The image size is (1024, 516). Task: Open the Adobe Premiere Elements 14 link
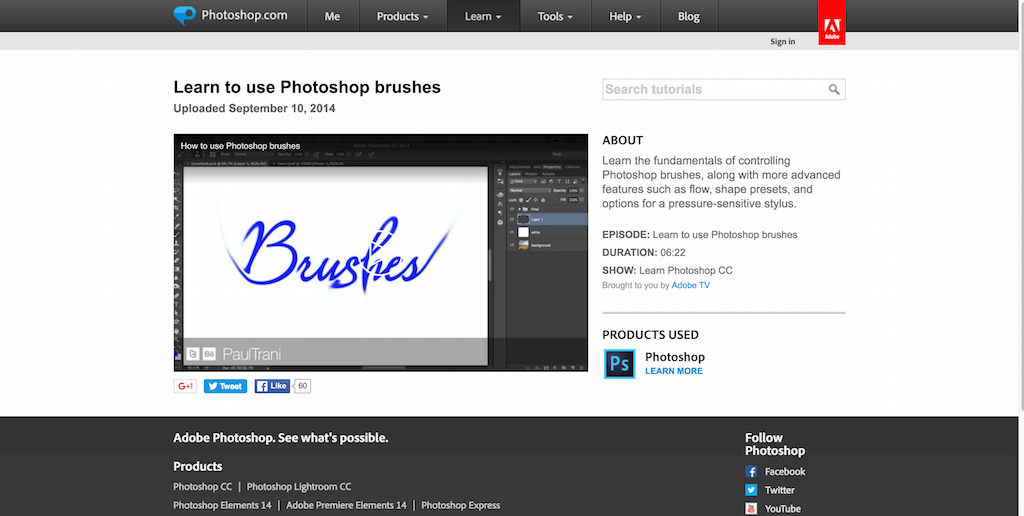(x=346, y=505)
